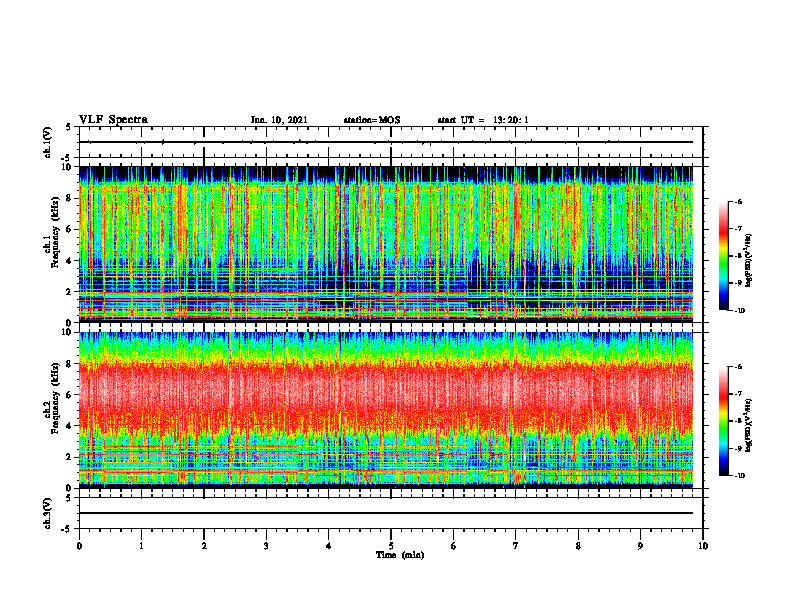Click time axis tick label "1"
This screenshot has height=612, width=792.
141,546
